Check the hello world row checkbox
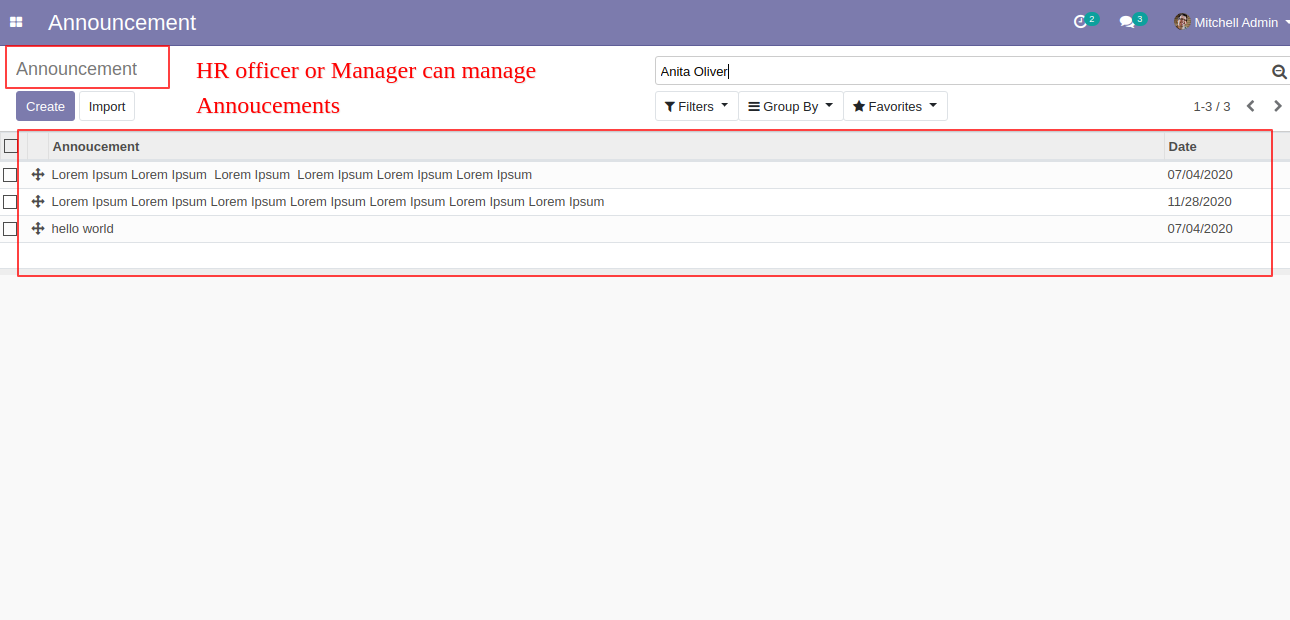 point(11,229)
